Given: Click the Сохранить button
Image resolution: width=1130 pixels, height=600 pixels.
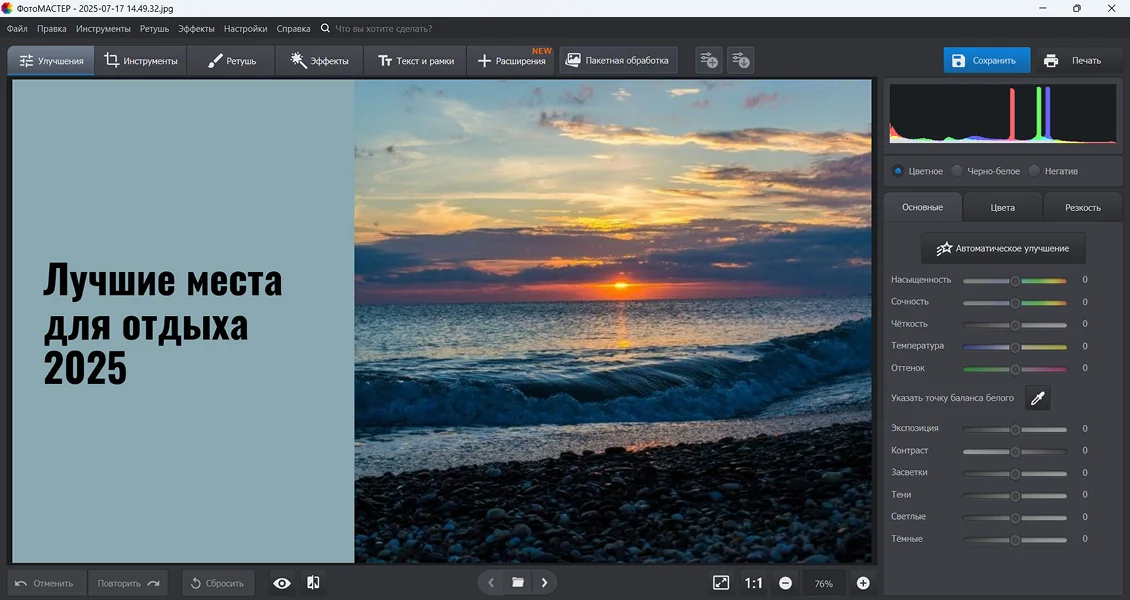Looking at the screenshot, I should tap(985, 61).
